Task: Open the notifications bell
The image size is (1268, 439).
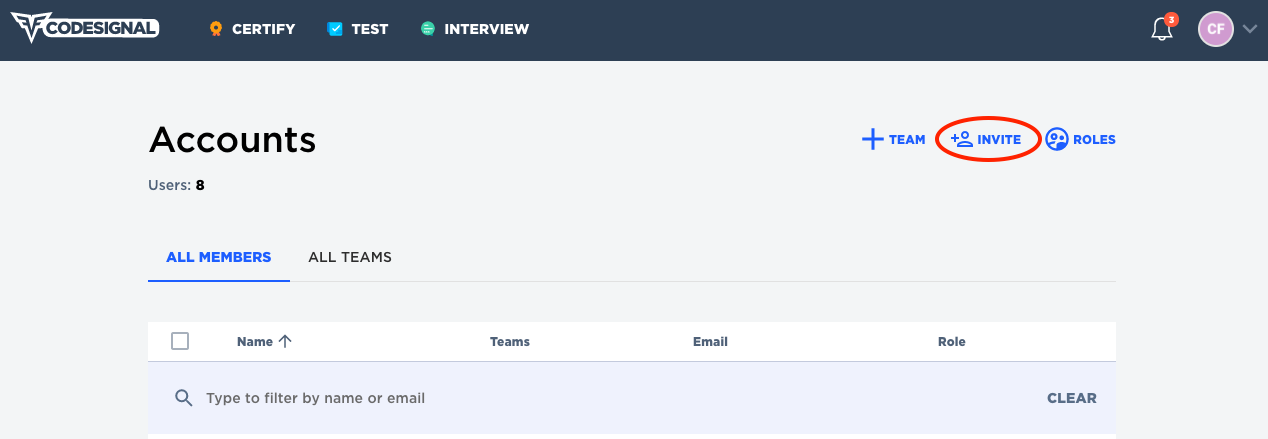Action: [1162, 30]
